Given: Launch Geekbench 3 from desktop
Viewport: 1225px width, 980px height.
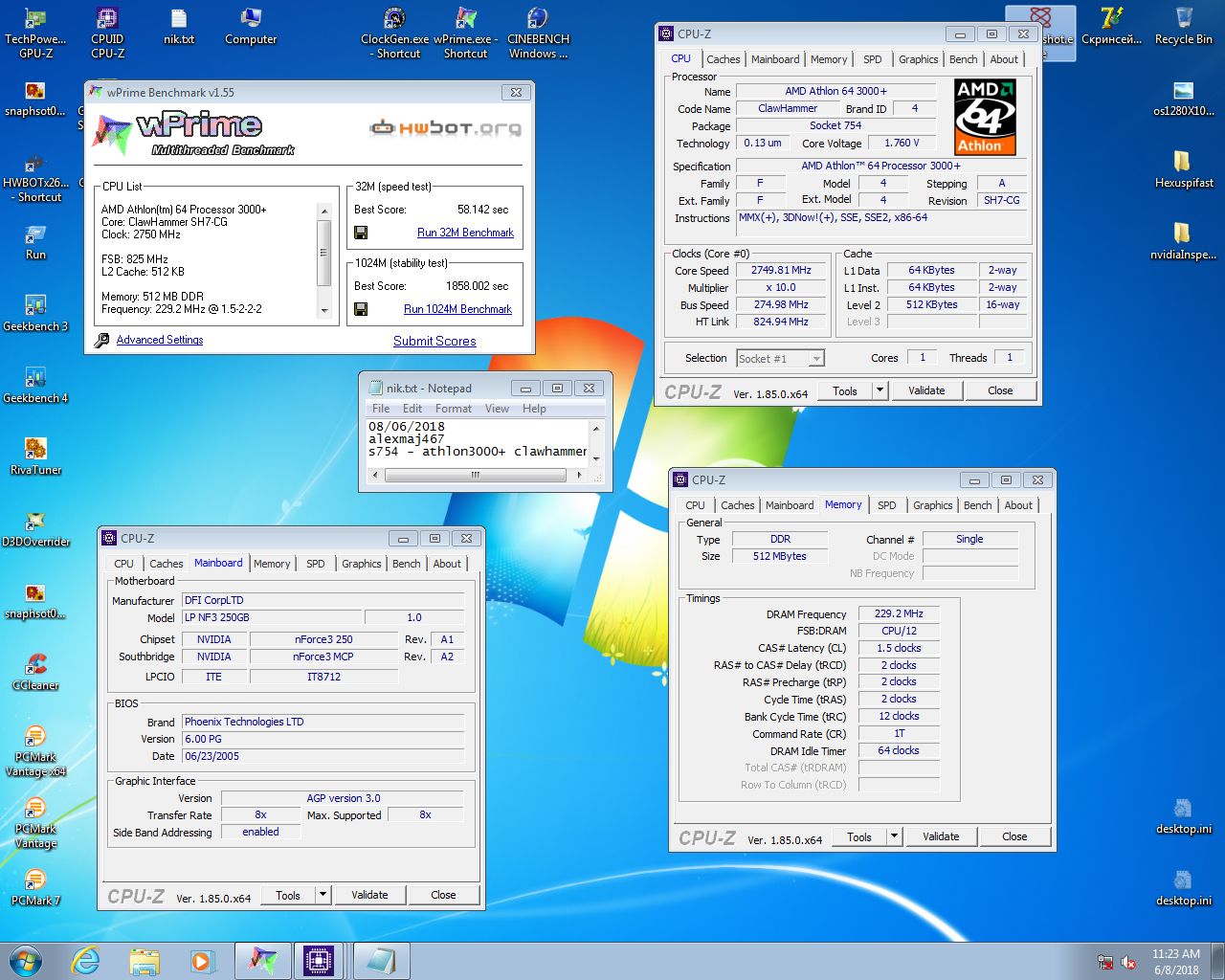Looking at the screenshot, I should [x=35, y=313].
